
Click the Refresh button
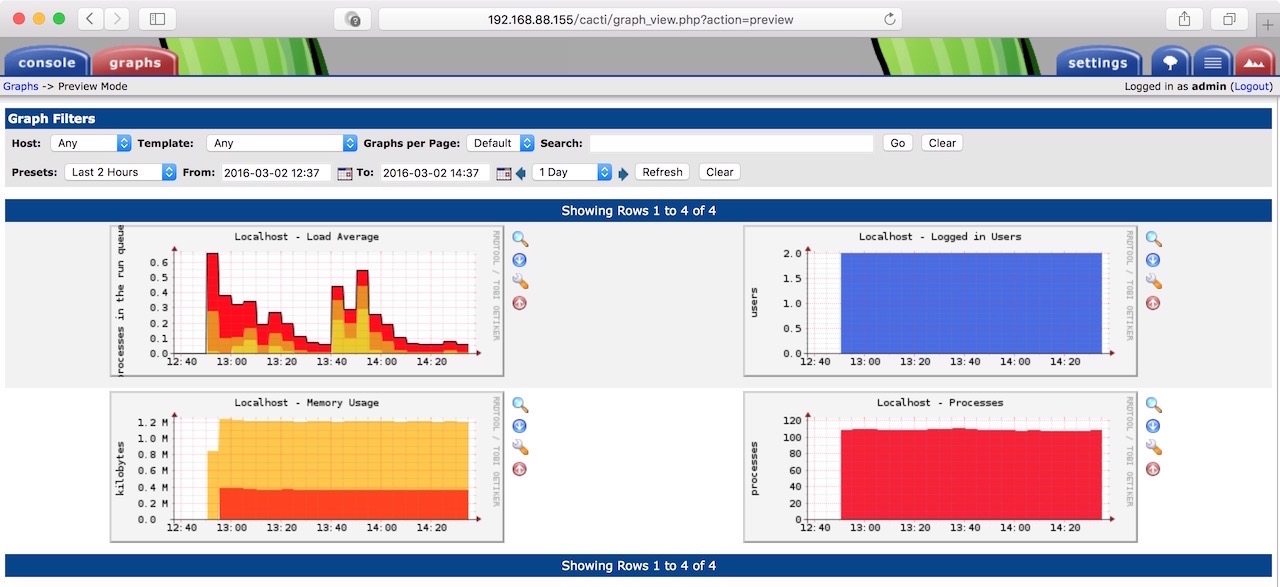pyautogui.click(x=662, y=172)
